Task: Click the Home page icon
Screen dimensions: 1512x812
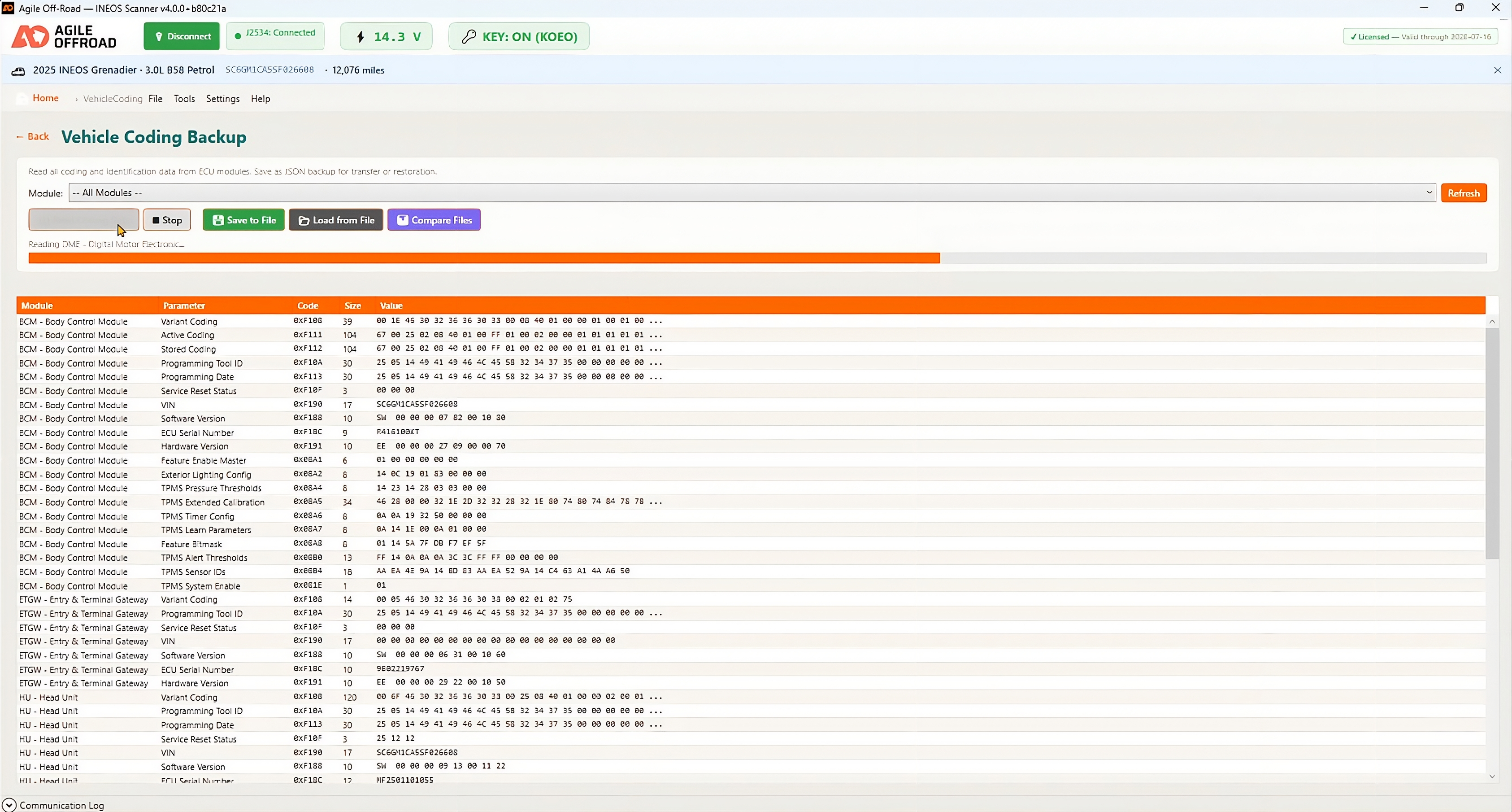Action: (x=22, y=99)
